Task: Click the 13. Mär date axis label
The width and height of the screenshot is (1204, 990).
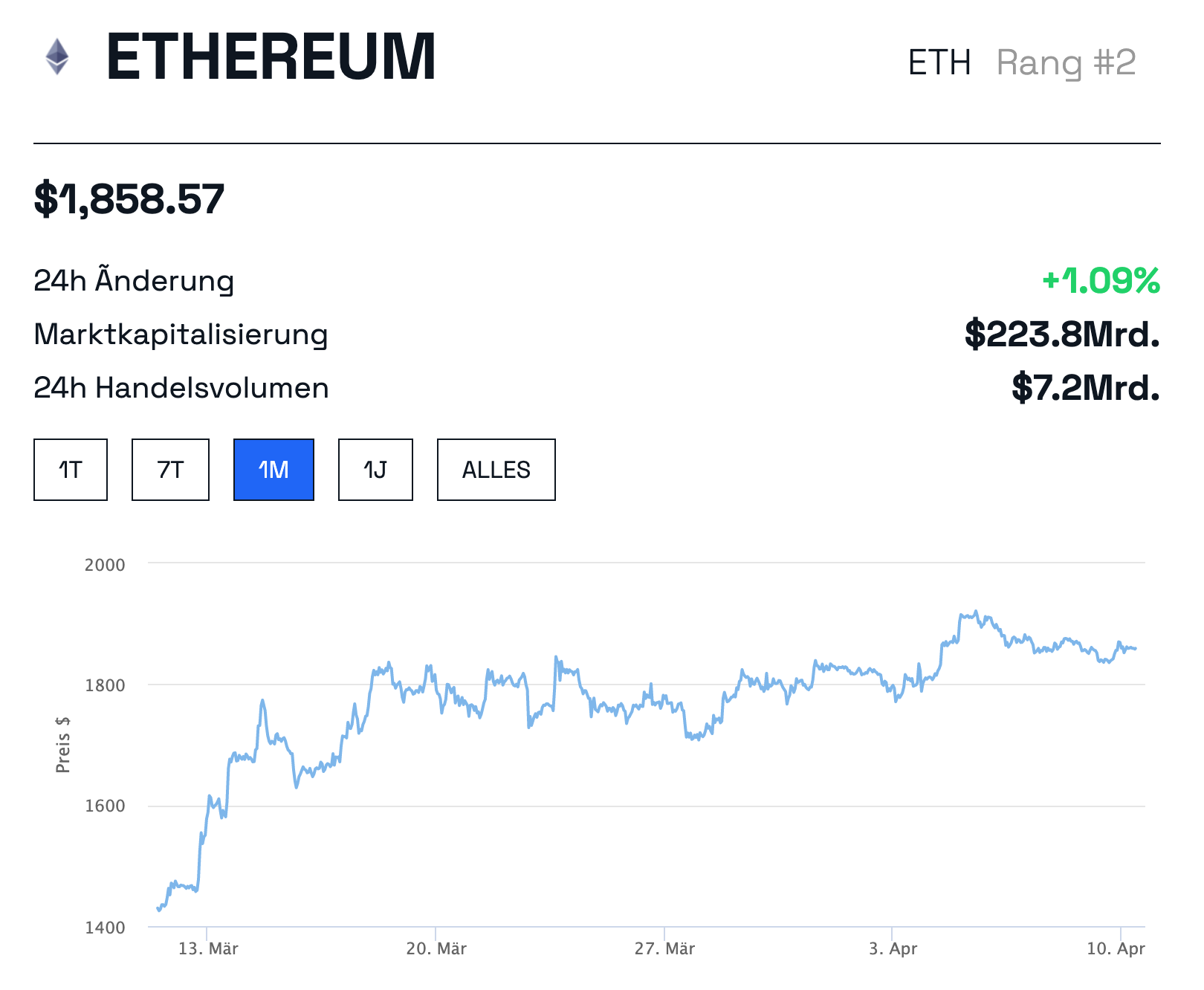Action: tap(208, 948)
